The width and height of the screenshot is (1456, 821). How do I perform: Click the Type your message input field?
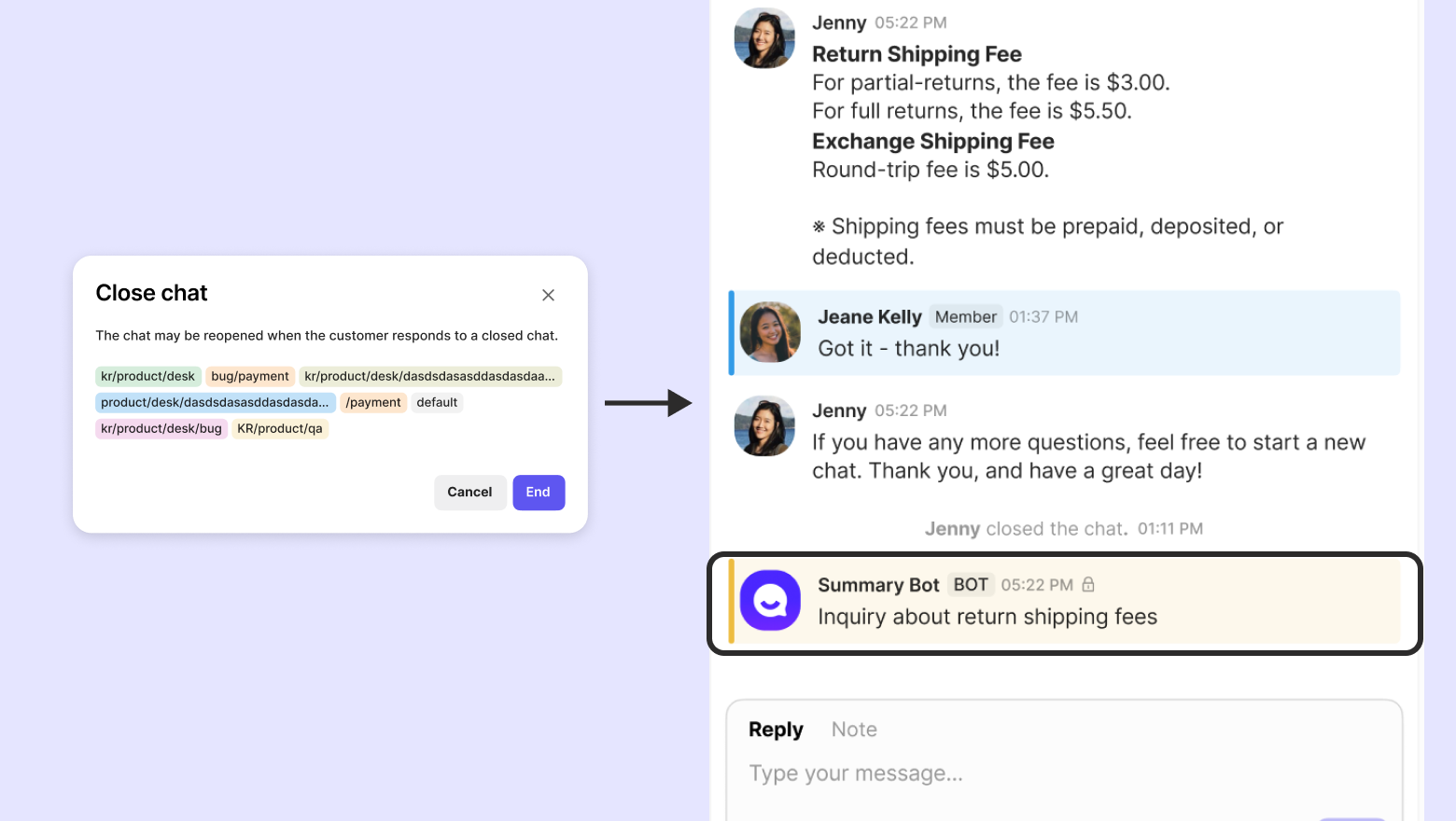click(x=1027, y=773)
